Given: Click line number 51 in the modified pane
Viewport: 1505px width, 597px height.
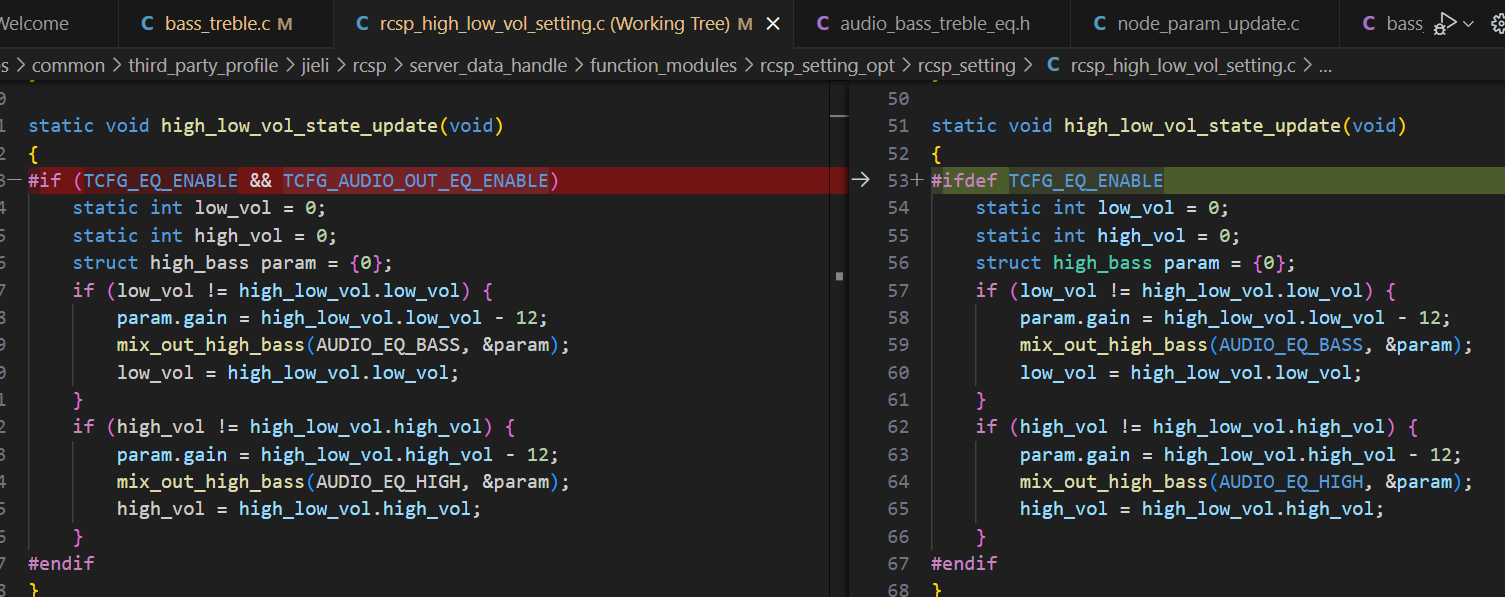Looking at the screenshot, I should click(898, 125).
